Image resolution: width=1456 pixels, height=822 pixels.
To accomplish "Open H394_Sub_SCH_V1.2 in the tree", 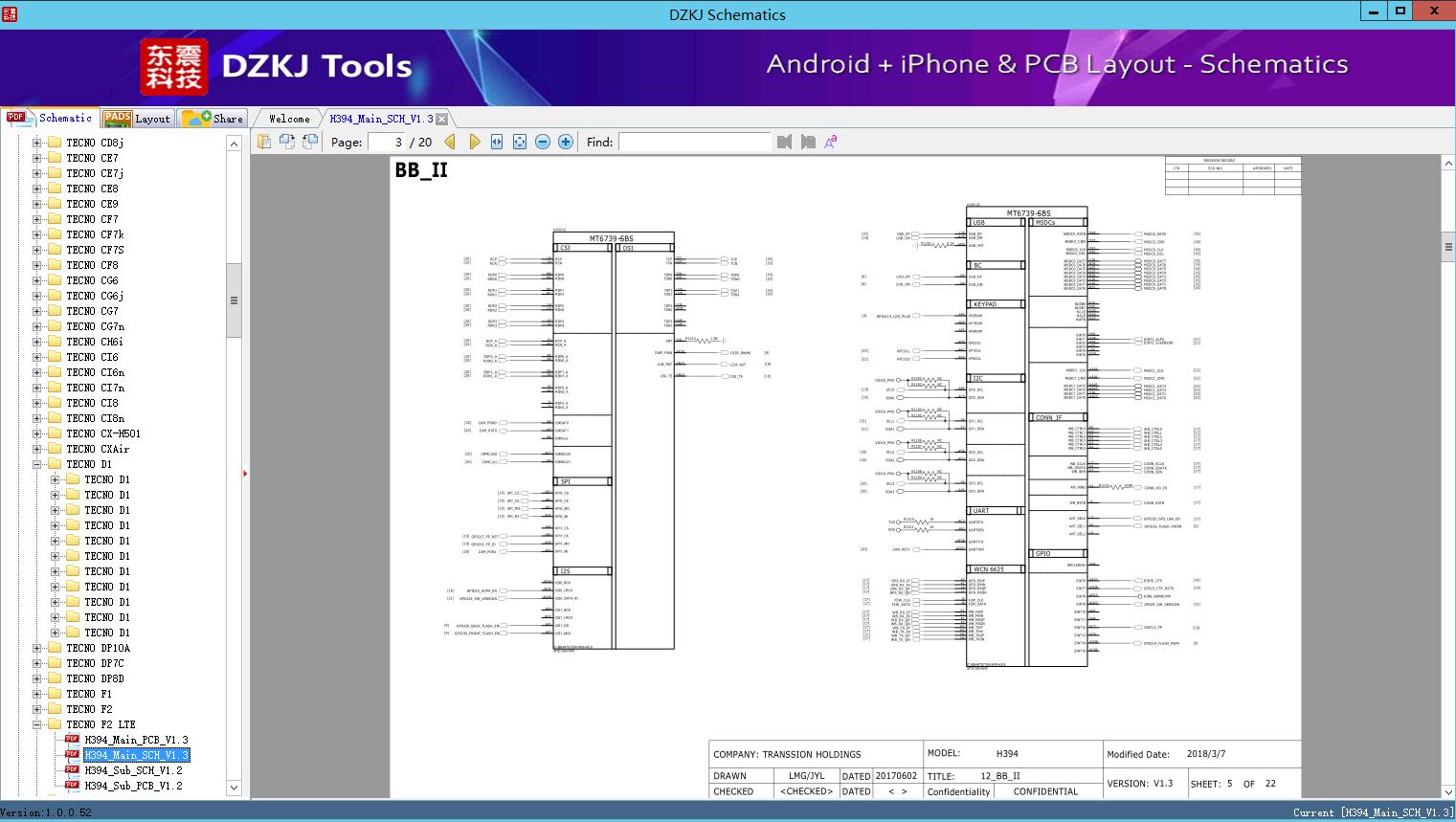I will click(133, 770).
